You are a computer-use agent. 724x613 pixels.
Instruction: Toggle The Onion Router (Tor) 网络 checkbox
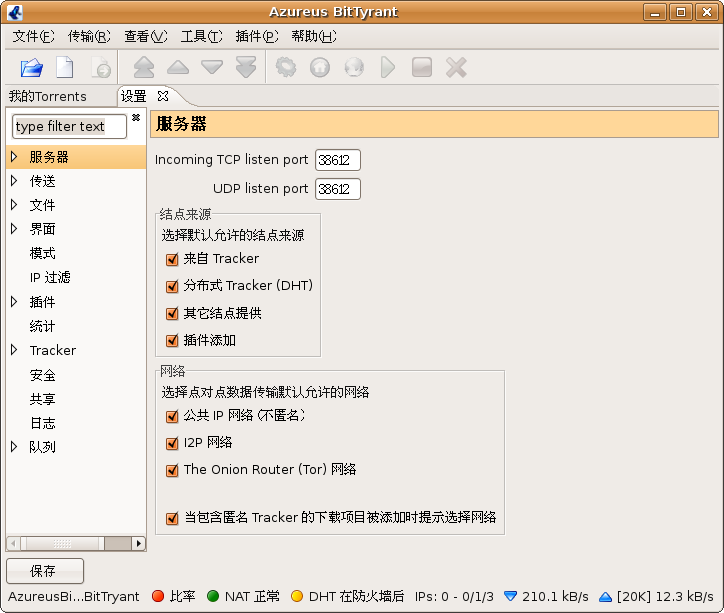[172, 470]
